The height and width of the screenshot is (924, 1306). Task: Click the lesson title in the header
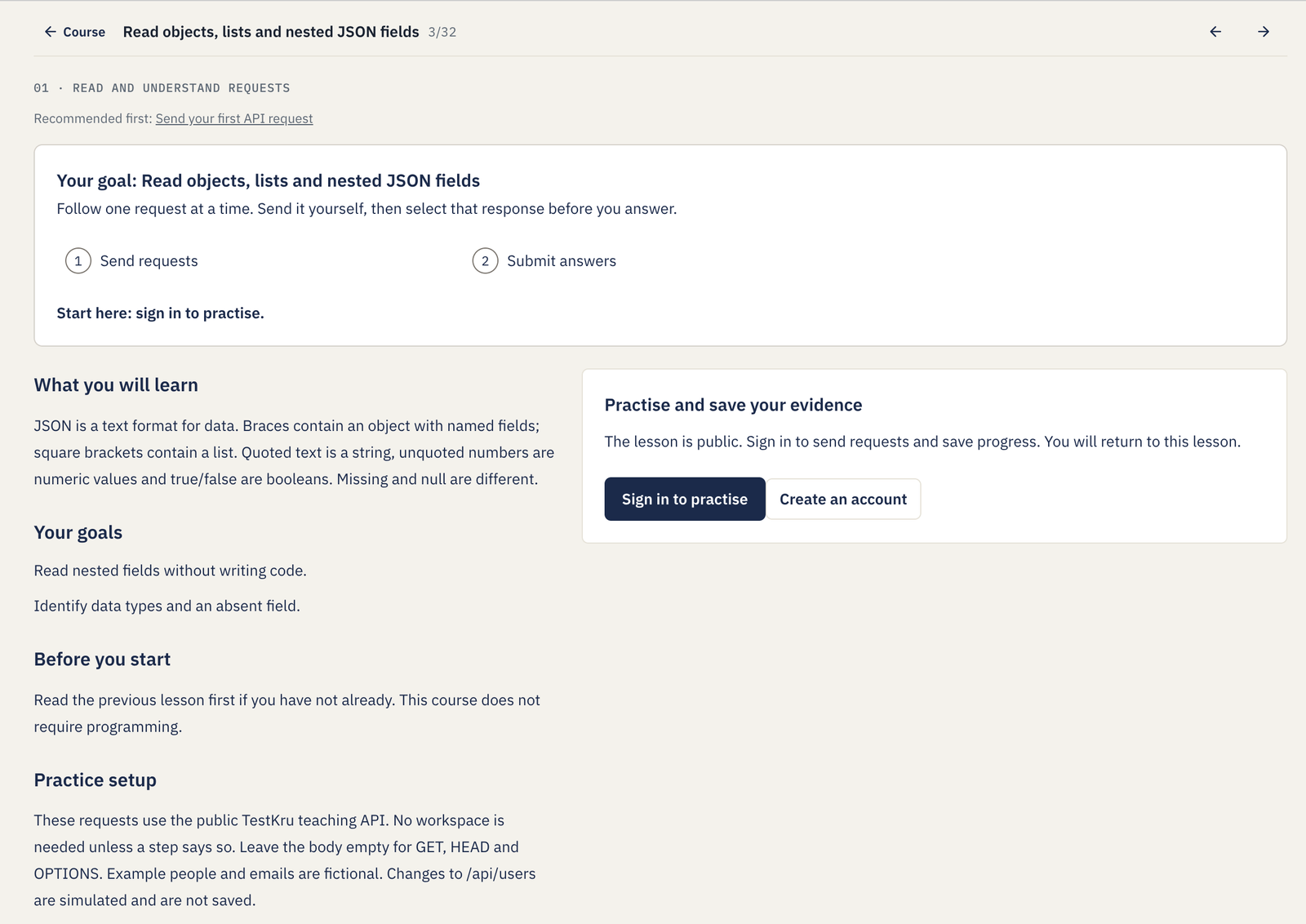point(271,32)
